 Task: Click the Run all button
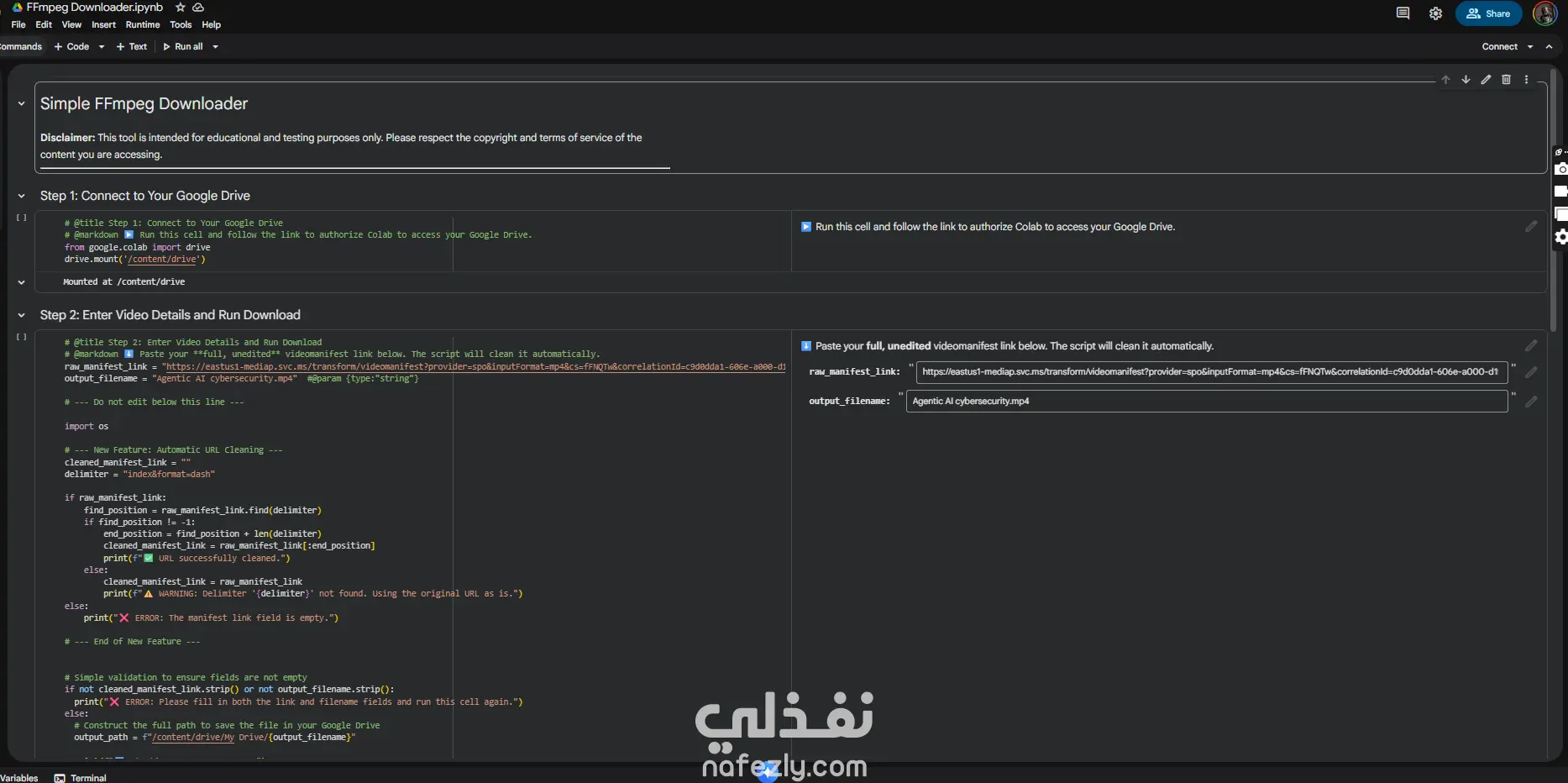(x=183, y=47)
